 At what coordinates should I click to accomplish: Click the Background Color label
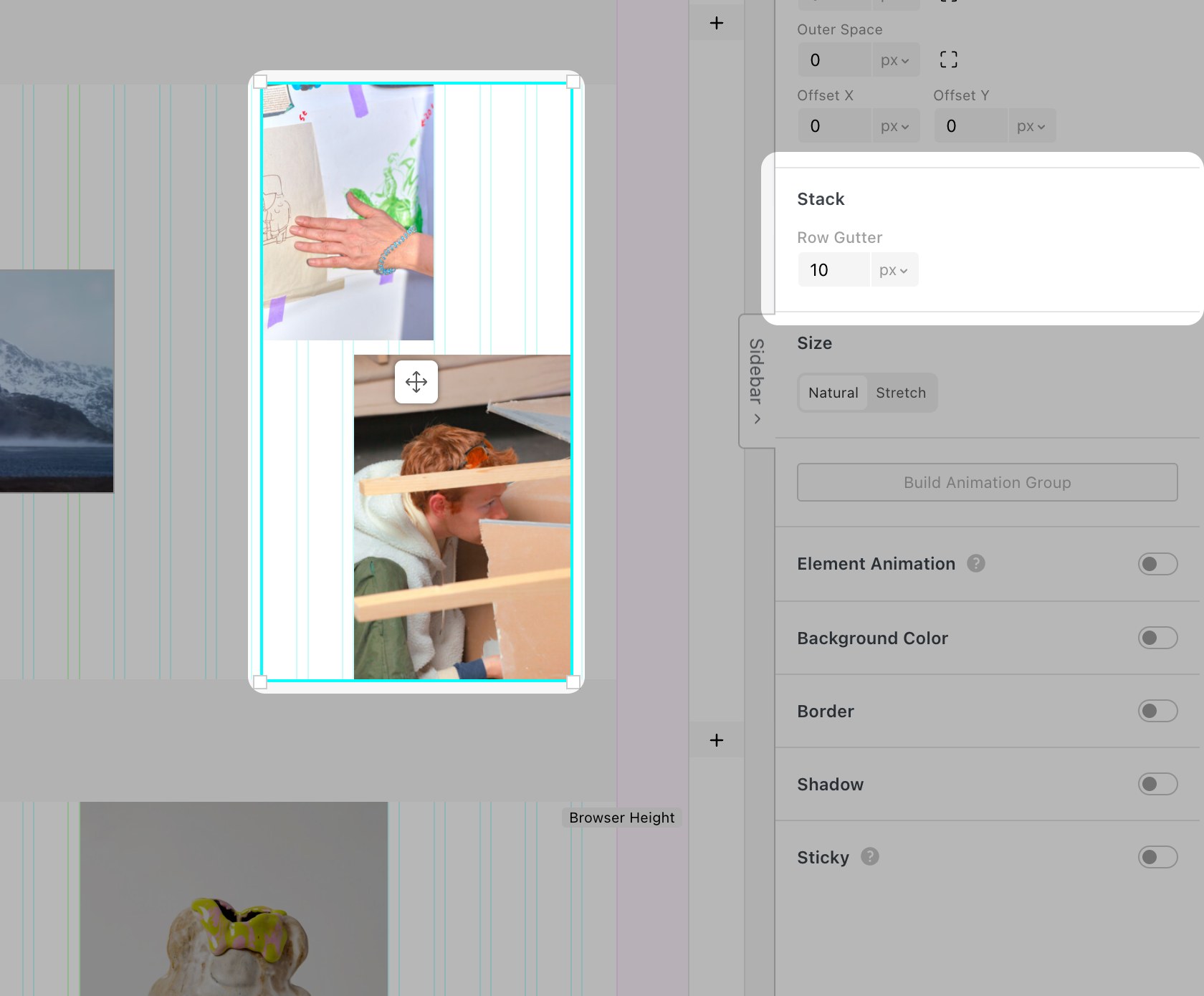(x=872, y=638)
